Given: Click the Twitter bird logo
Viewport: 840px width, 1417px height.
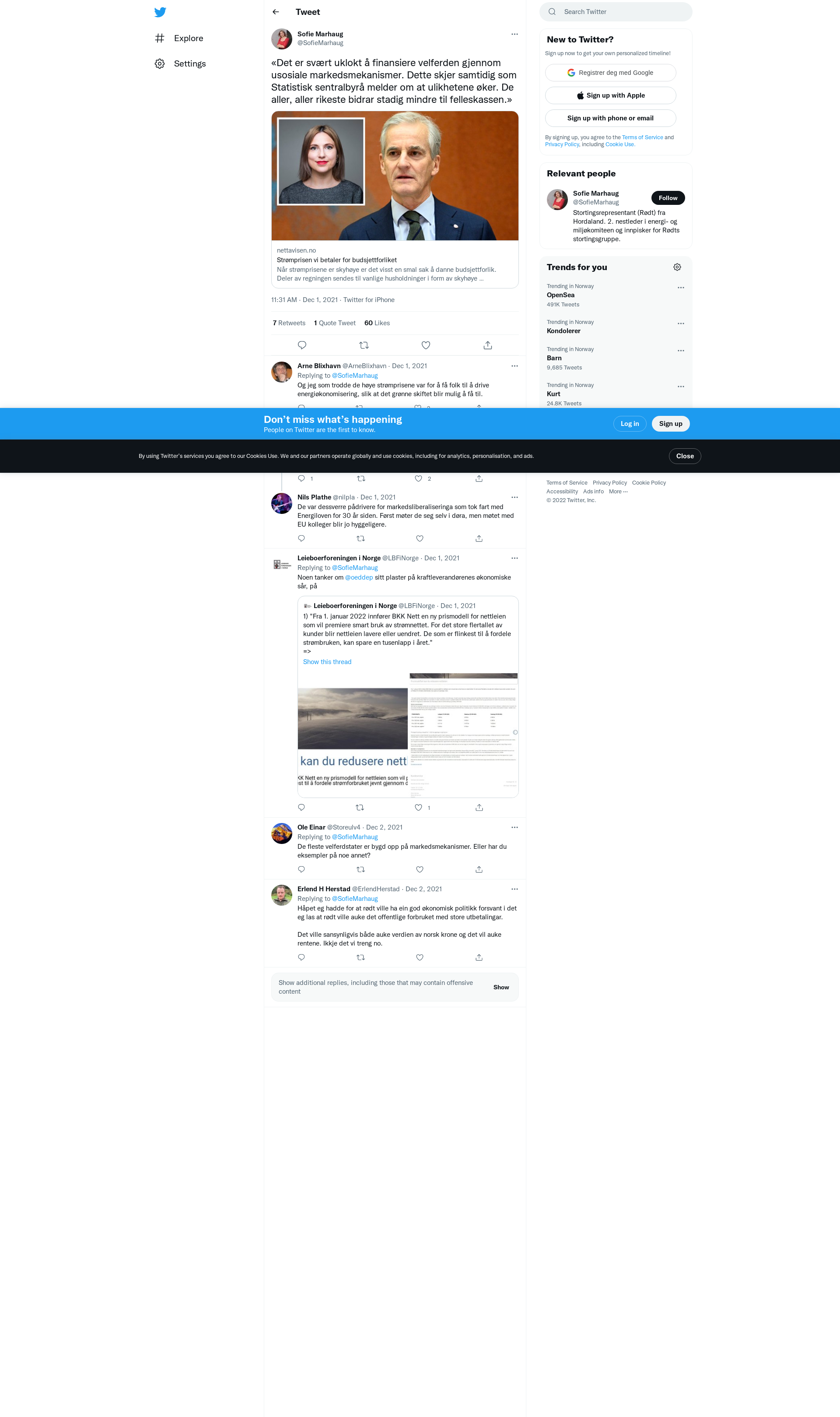Looking at the screenshot, I should point(160,12).
